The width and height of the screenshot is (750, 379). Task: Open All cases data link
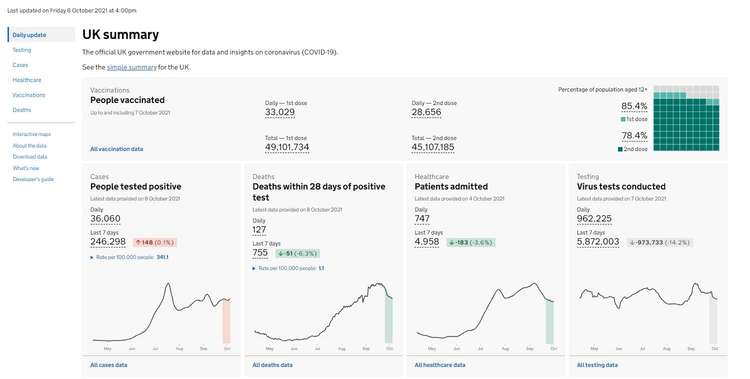click(109, 365)
